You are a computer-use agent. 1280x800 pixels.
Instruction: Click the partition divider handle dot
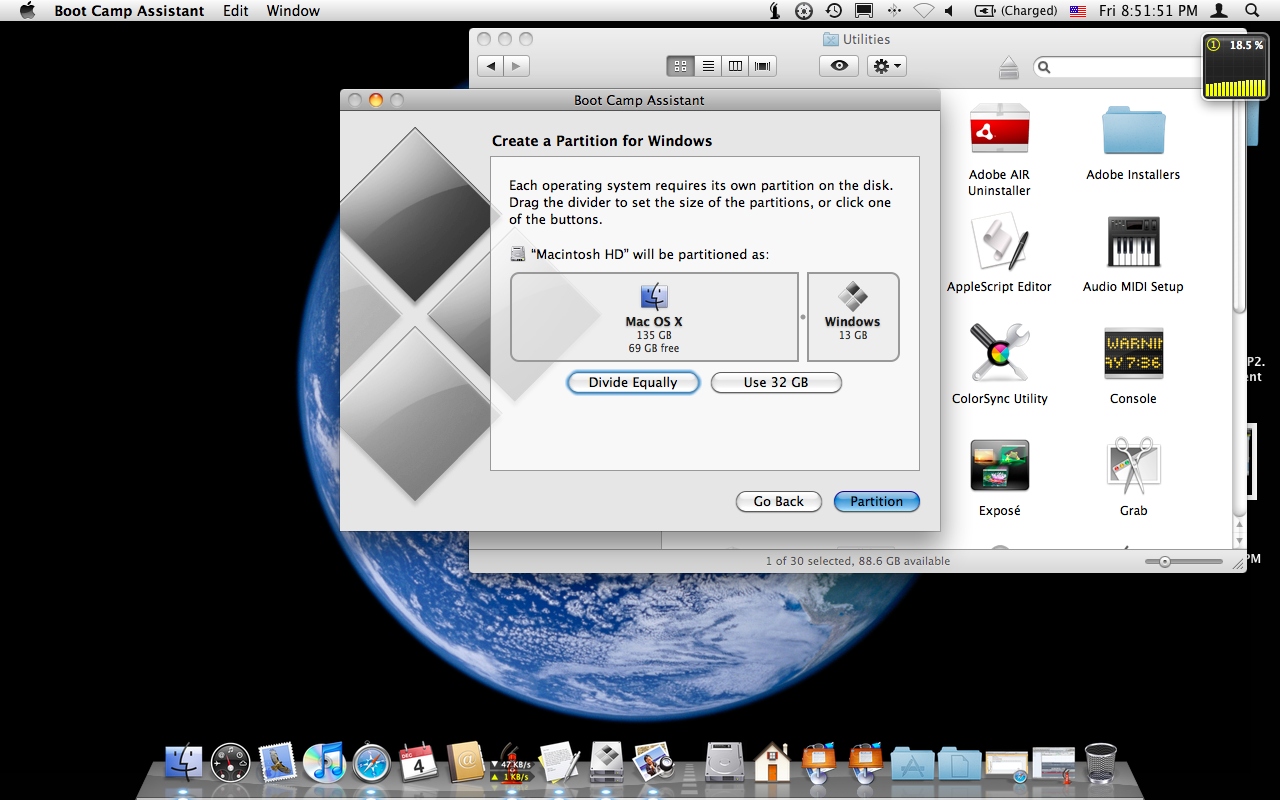[803, 317]
